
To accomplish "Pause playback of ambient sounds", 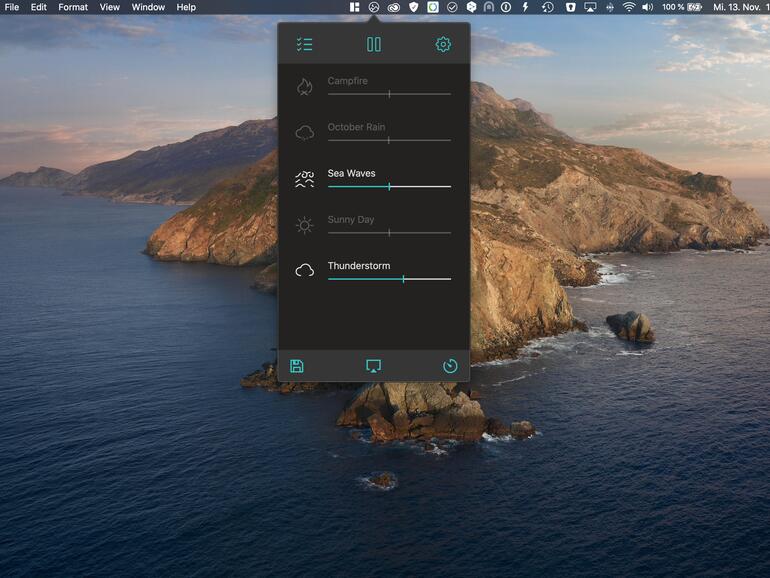I will pos(374,45).
